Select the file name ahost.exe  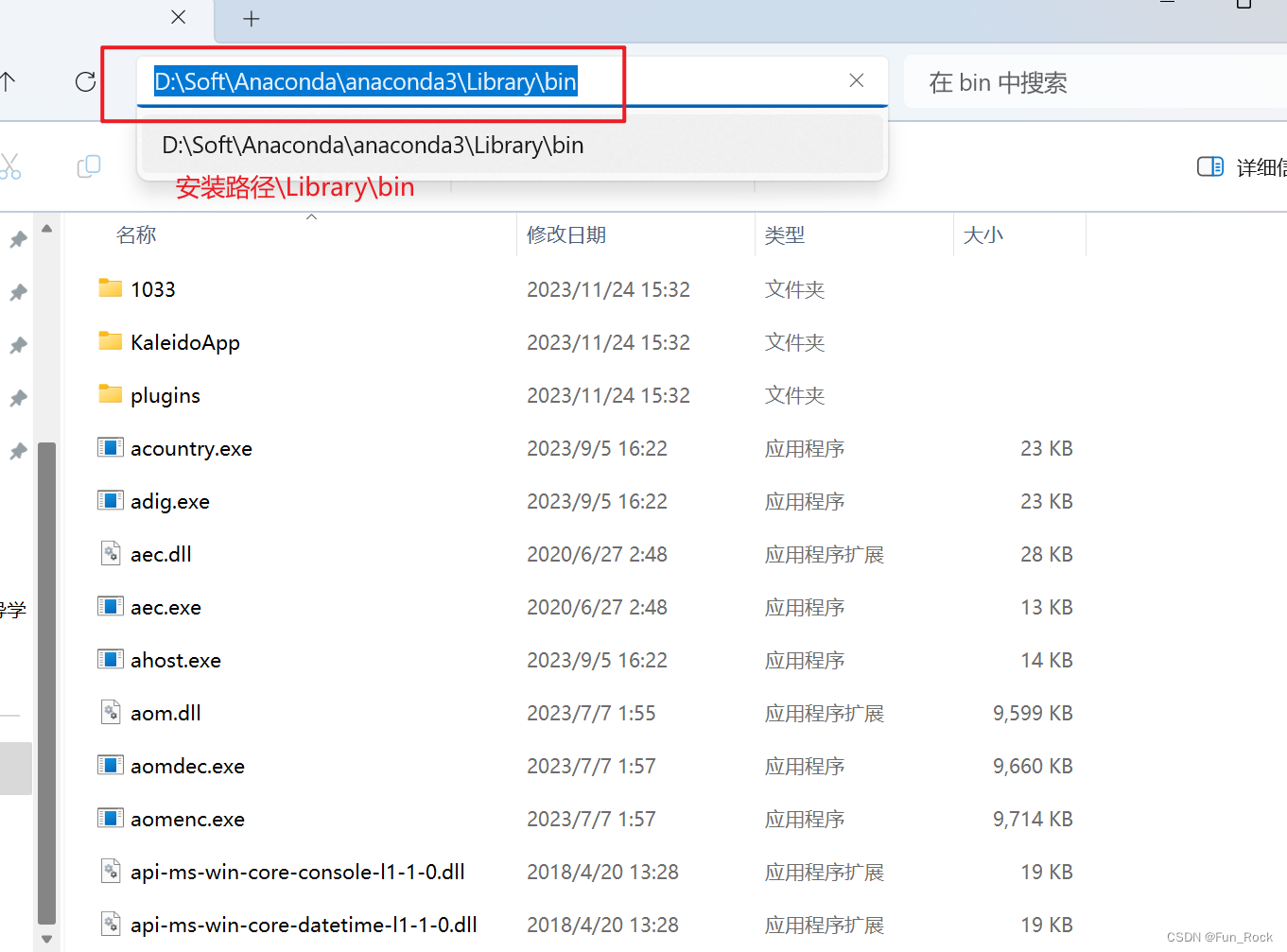(x=176, y=660)
